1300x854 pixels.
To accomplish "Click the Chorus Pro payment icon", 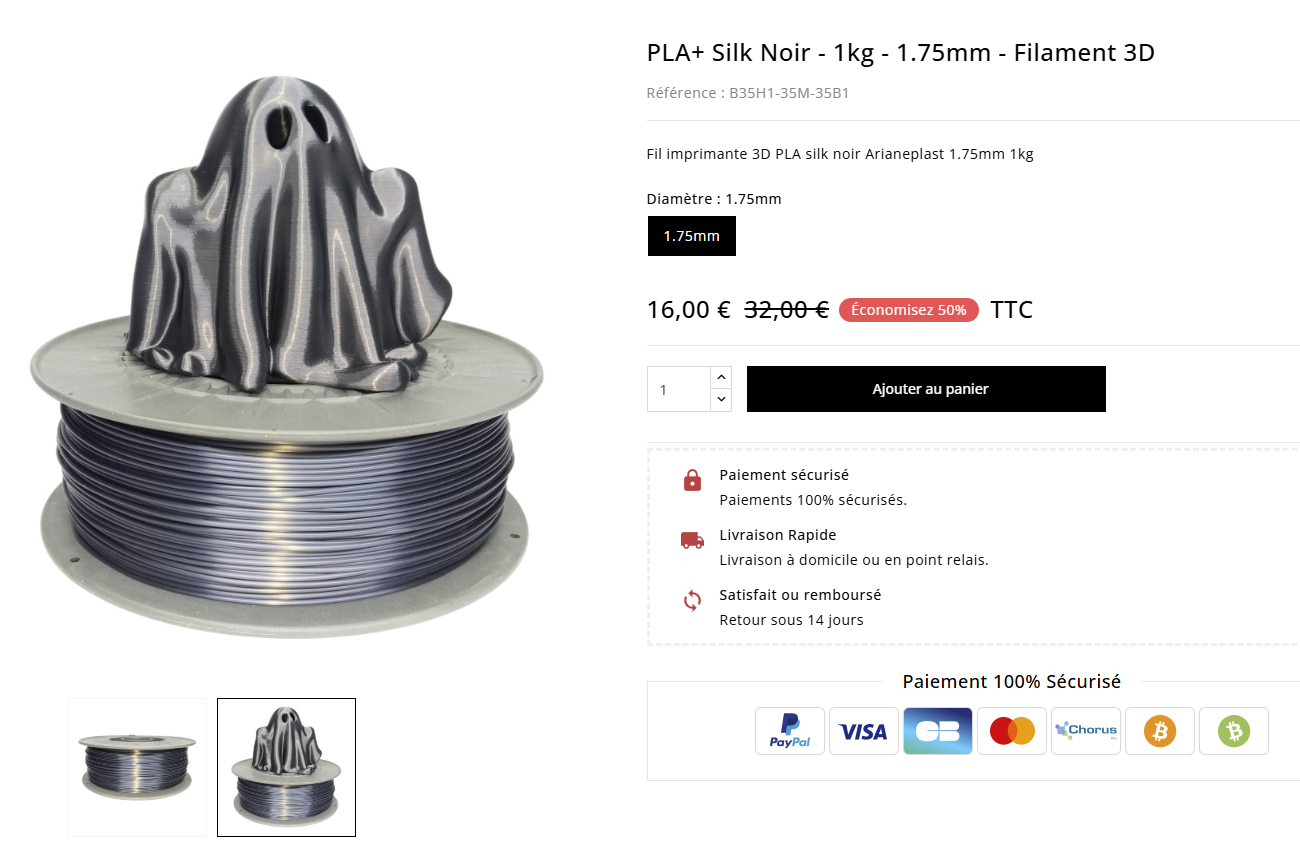I will [x=1086, y=731].
